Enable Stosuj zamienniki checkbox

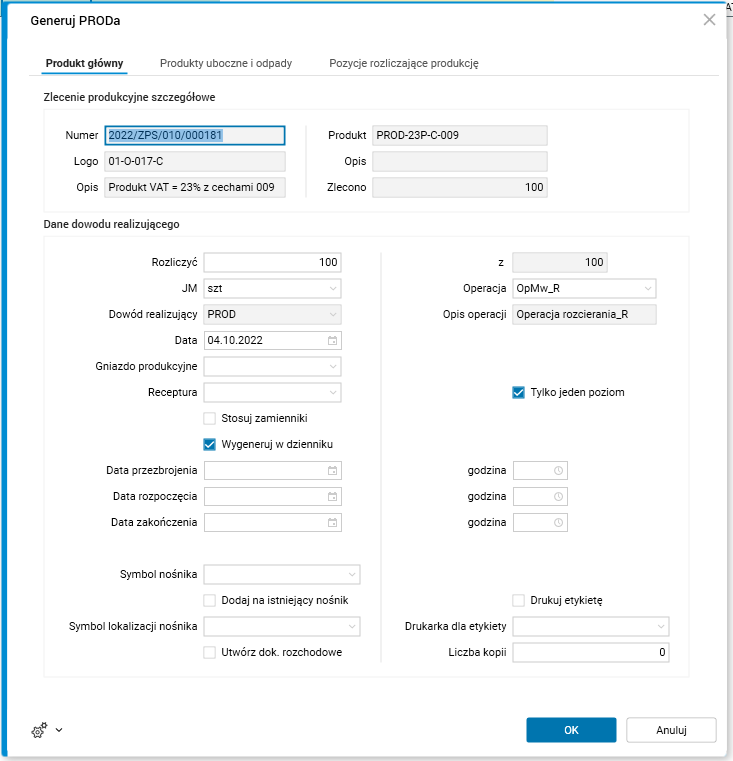coord(210,418)
